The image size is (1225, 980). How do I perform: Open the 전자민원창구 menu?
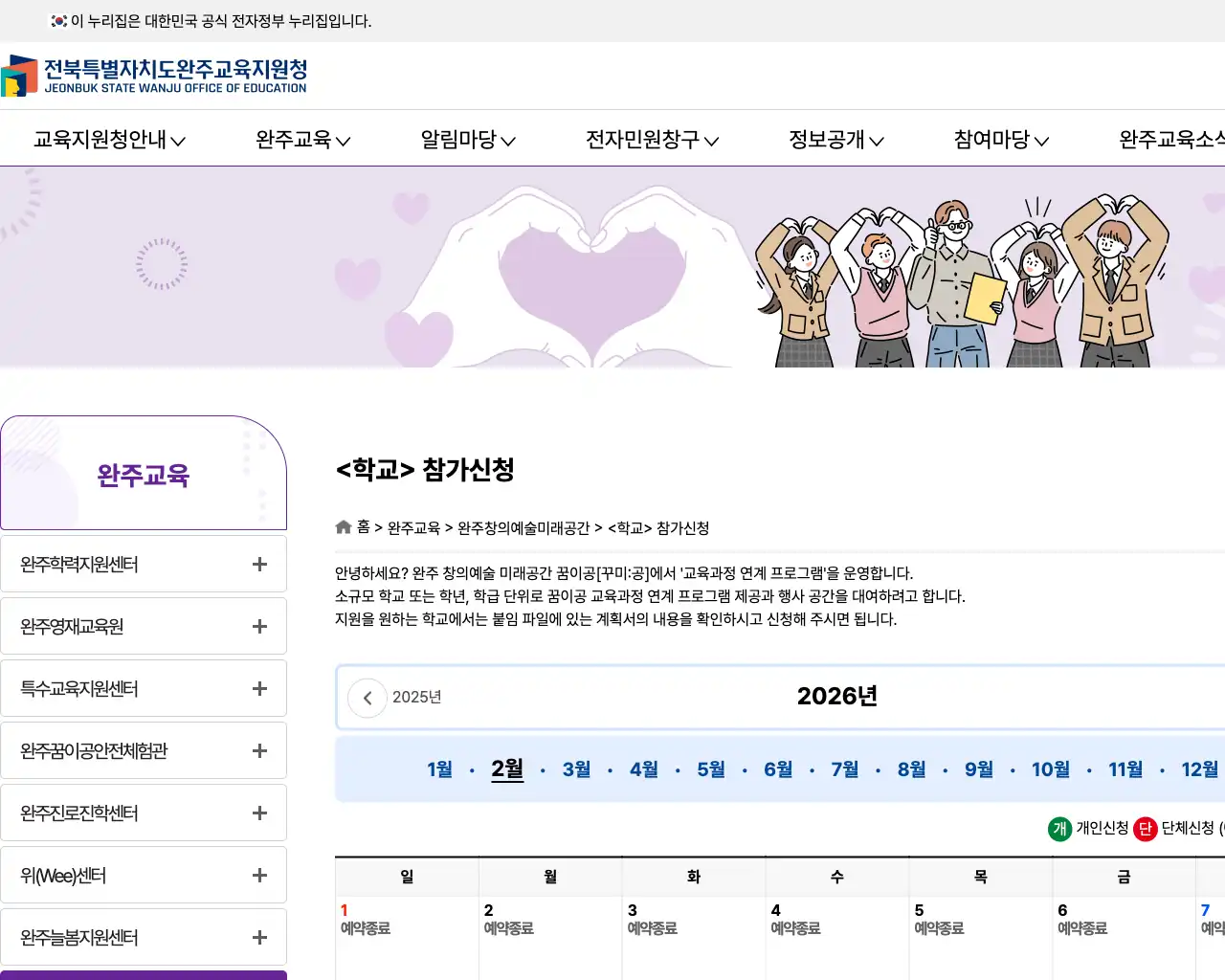[651, 139]
